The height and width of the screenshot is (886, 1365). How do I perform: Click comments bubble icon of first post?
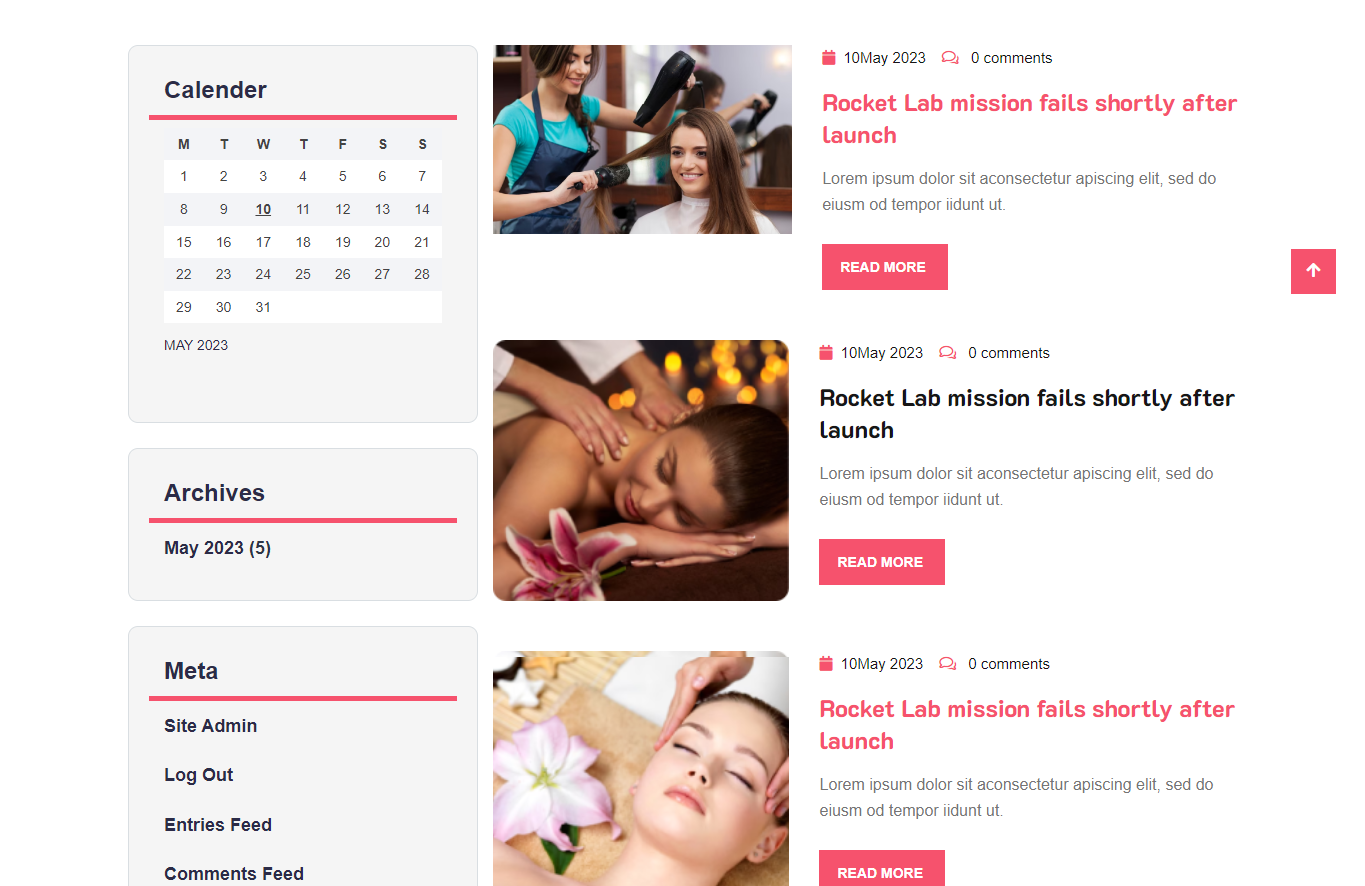950,58
